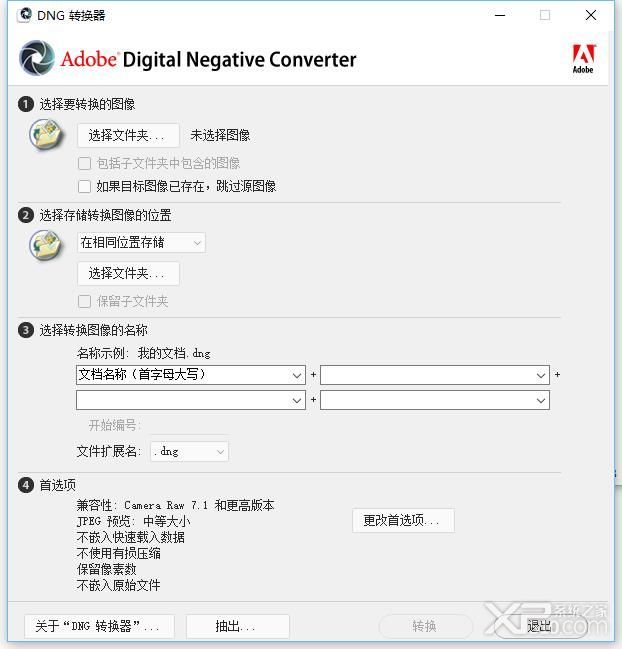Click the 抽出 button
The image size is (622, 649).
click(x=238, y=626)
